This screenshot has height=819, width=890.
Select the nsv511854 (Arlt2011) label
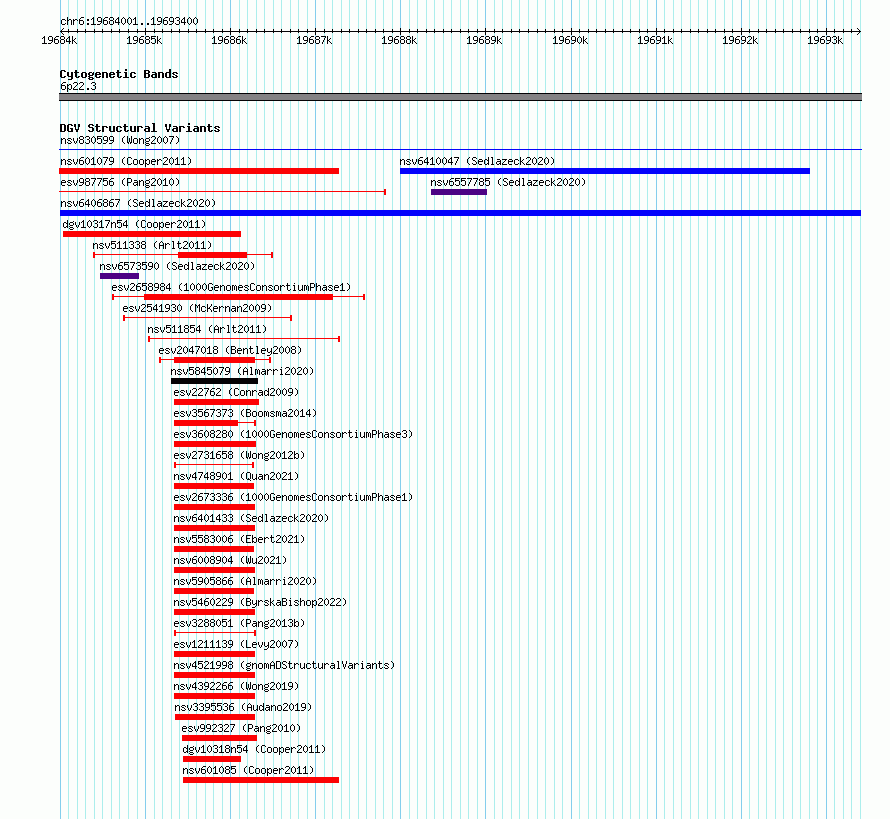[x=207, y=329]
